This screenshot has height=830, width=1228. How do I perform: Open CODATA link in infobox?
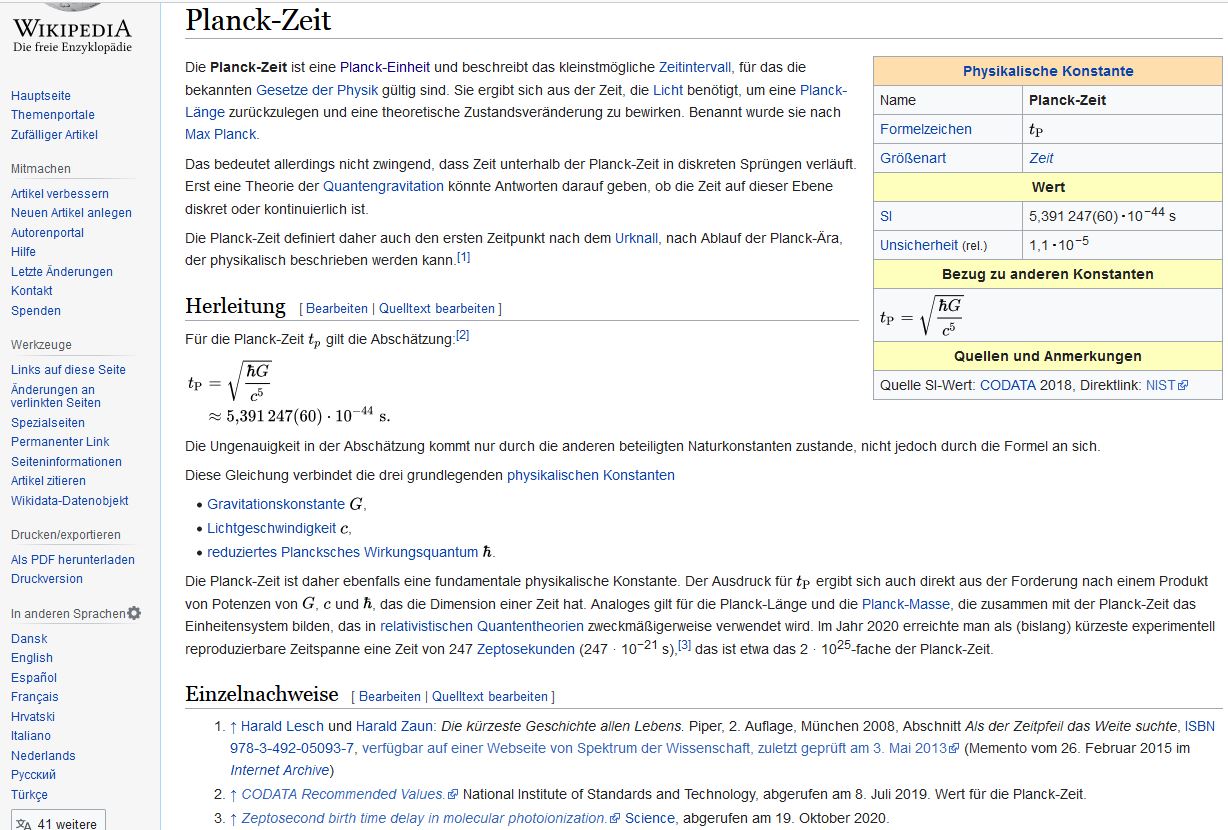point(1007,385)
